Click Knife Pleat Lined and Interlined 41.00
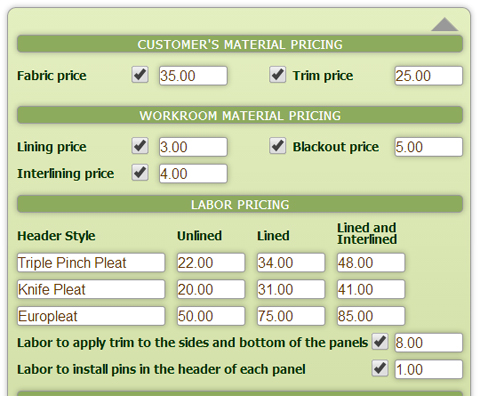This screenshot has height=396, width=480. click(x=371, y=289)
